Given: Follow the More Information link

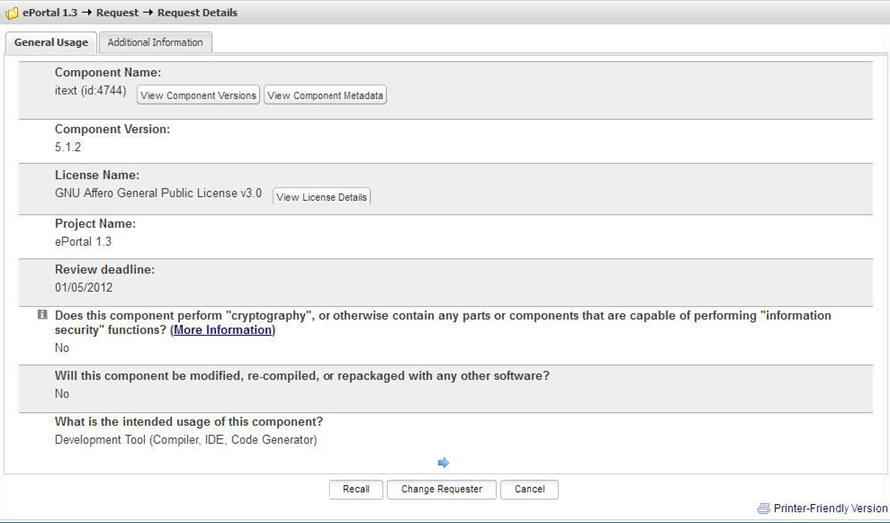Looking at the screenshot, I should click(222, 330).
